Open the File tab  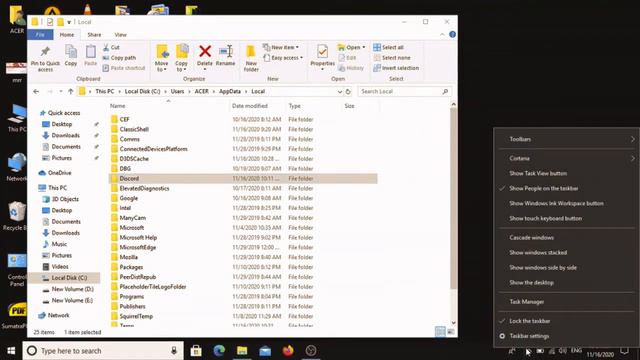point(40,35)
